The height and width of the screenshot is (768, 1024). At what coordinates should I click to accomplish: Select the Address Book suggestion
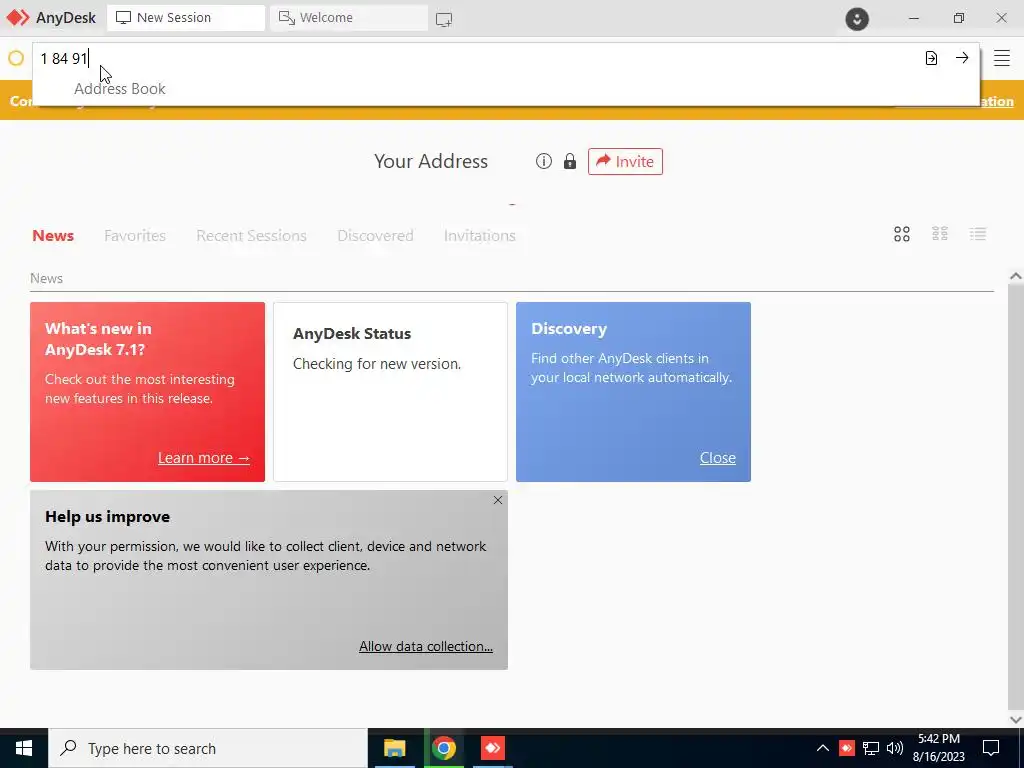120,89
